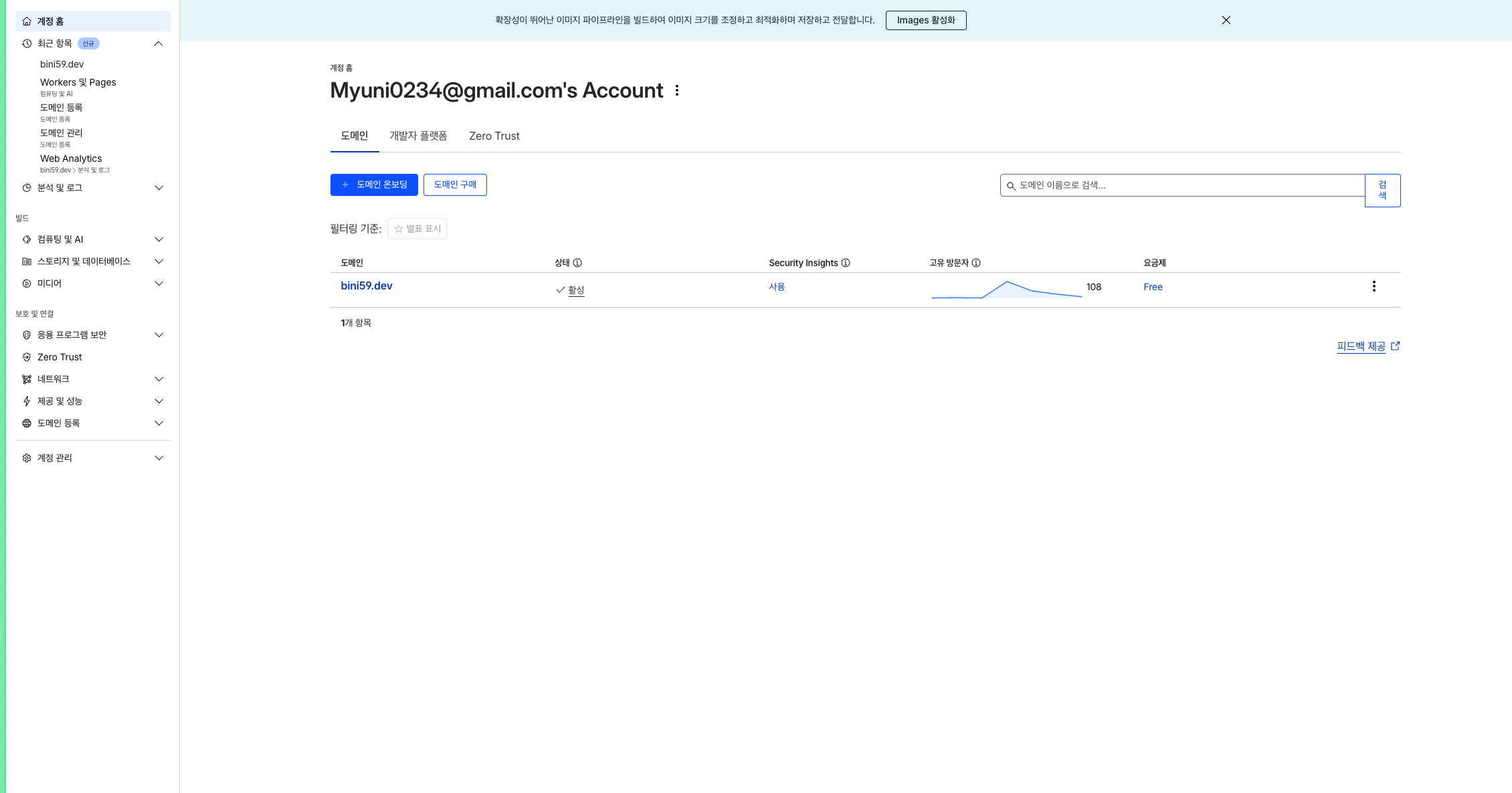Expand the 스토리지 및 데이터베이스 section
1512x793 pixels.
pyautogui.click(x=159, y=261)
